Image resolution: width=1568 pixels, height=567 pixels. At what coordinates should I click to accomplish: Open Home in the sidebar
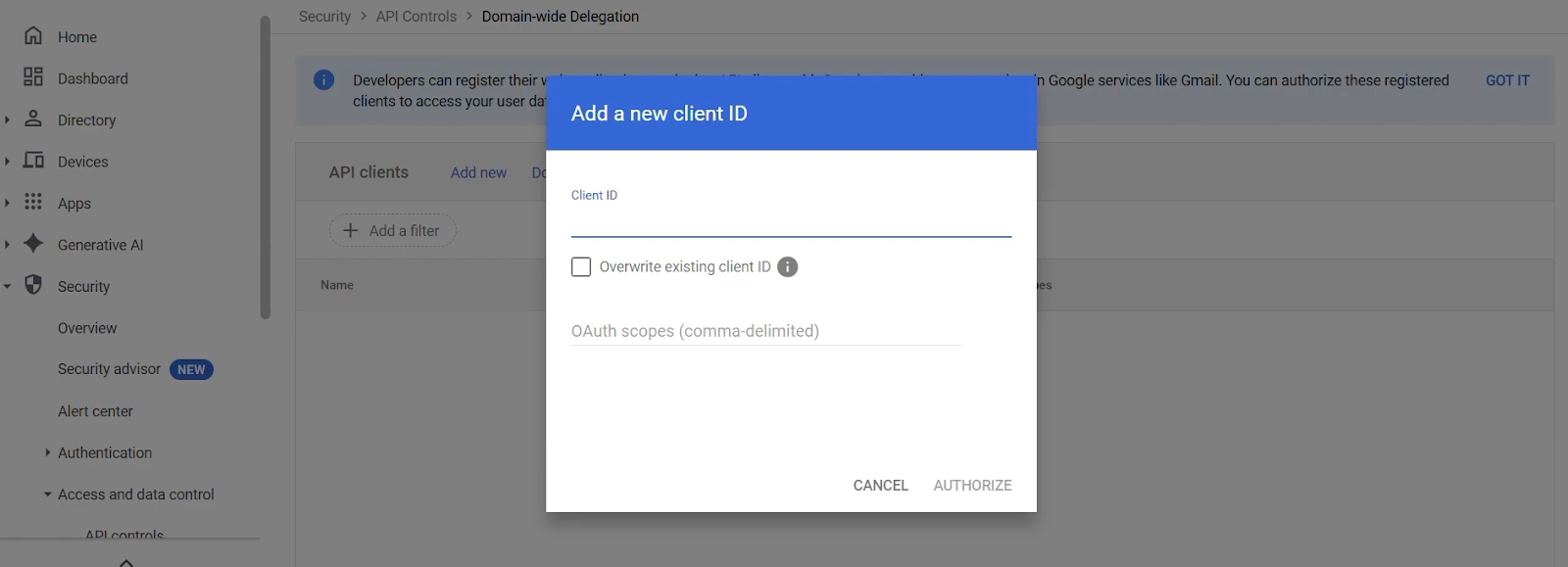(x=77, y=37)
